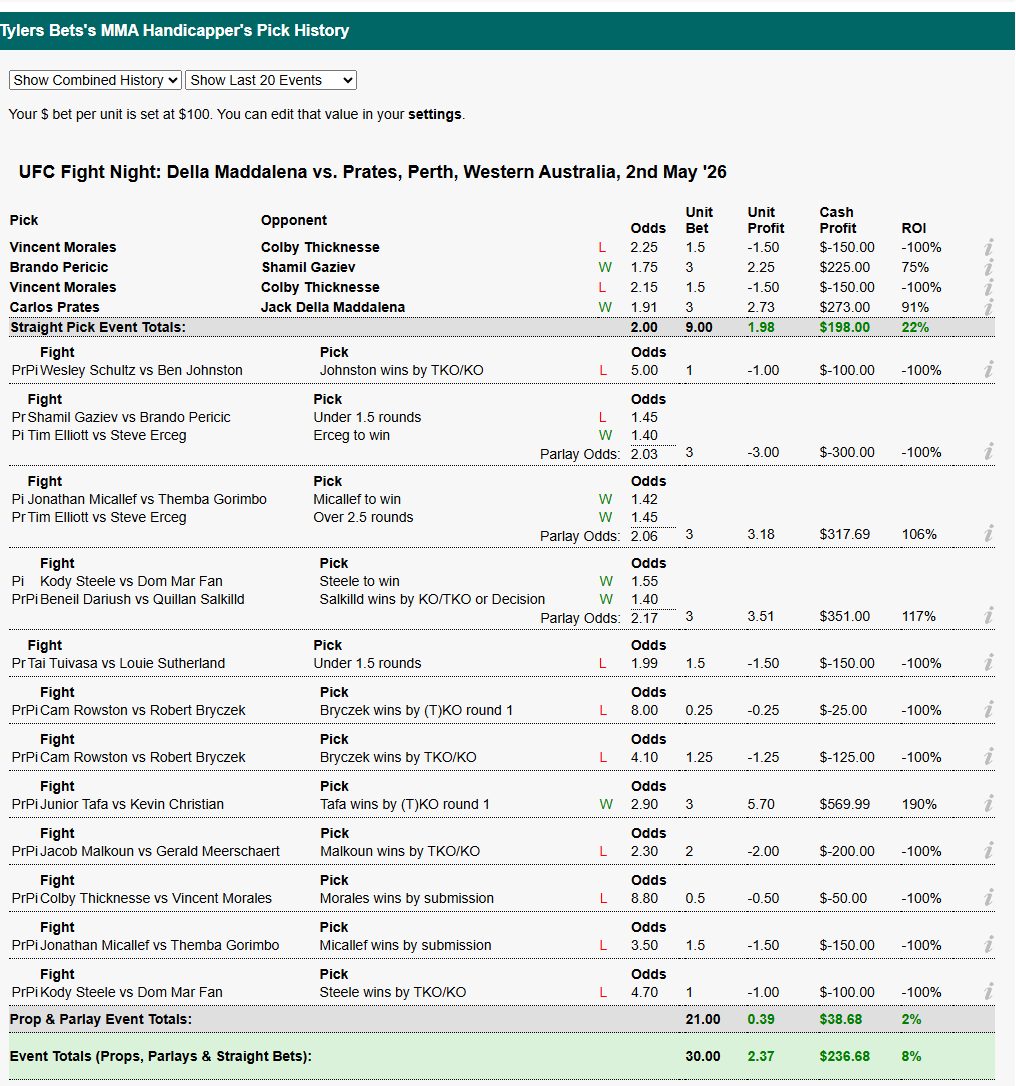Click info icon for Morales wins by submission
This screenshot has height=1086, width=1016.
coord(989,898)
